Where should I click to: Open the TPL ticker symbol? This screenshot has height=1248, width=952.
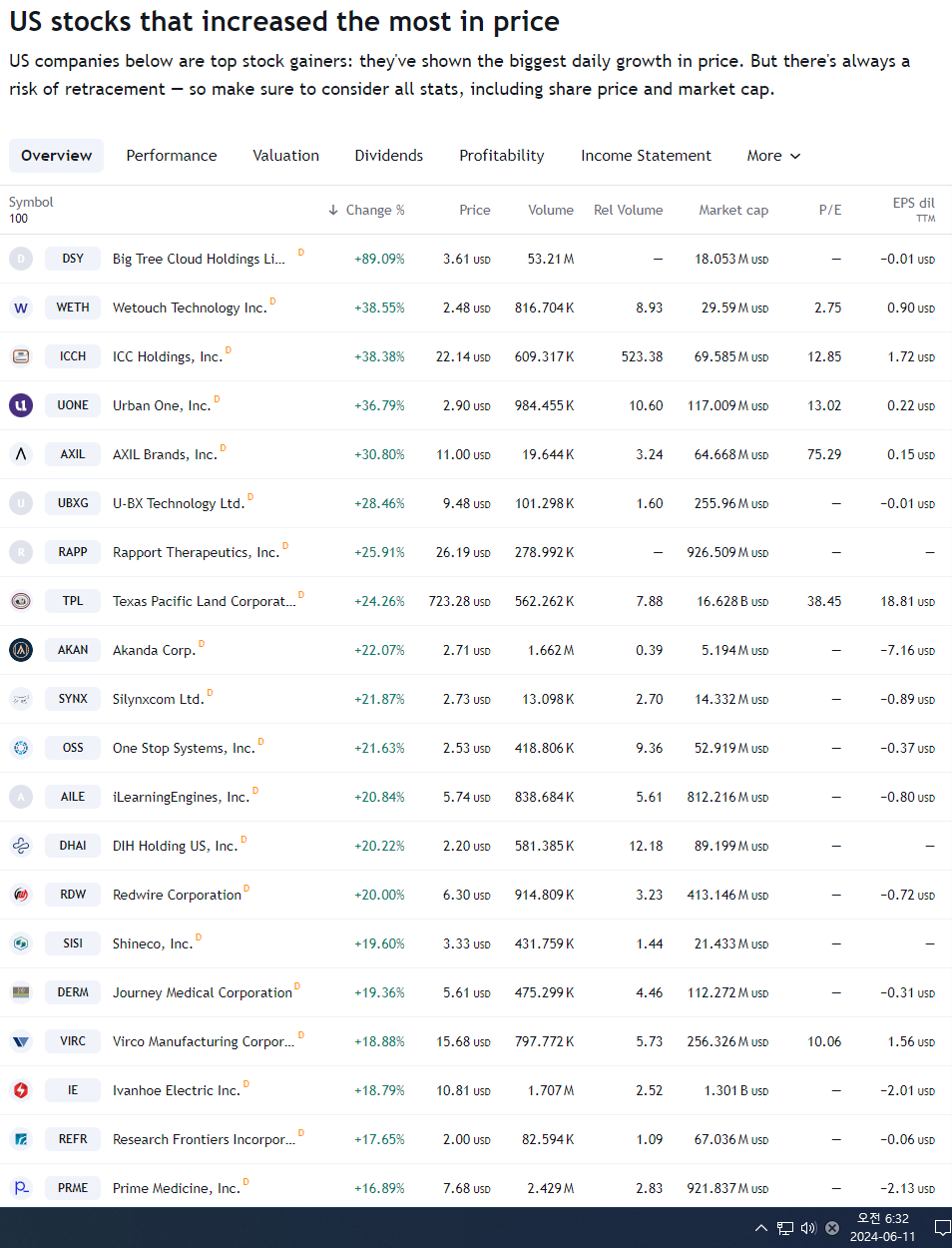click(x=73, y=601)
